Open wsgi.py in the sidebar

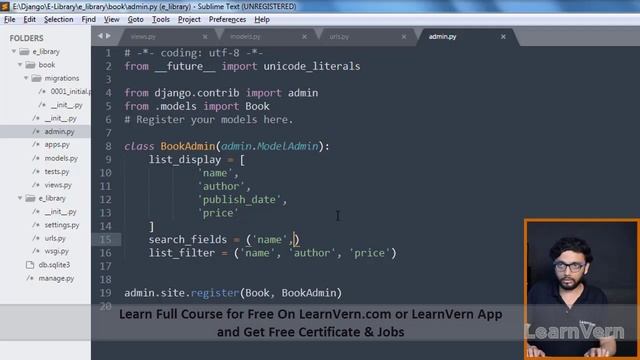pyautogui.click(x=56, y=251)
